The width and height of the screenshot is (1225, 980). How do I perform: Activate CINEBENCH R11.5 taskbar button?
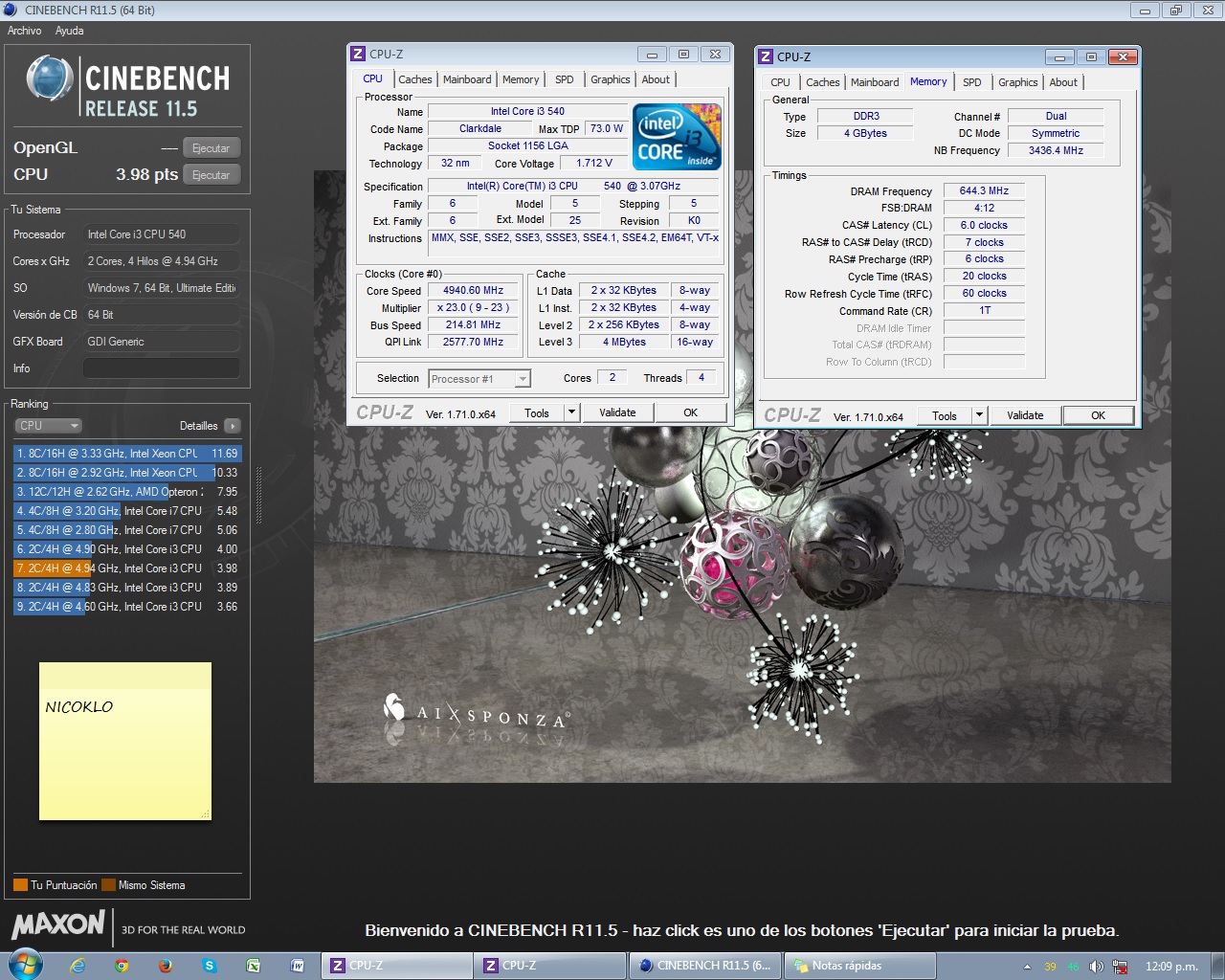(x=705, y=966)
